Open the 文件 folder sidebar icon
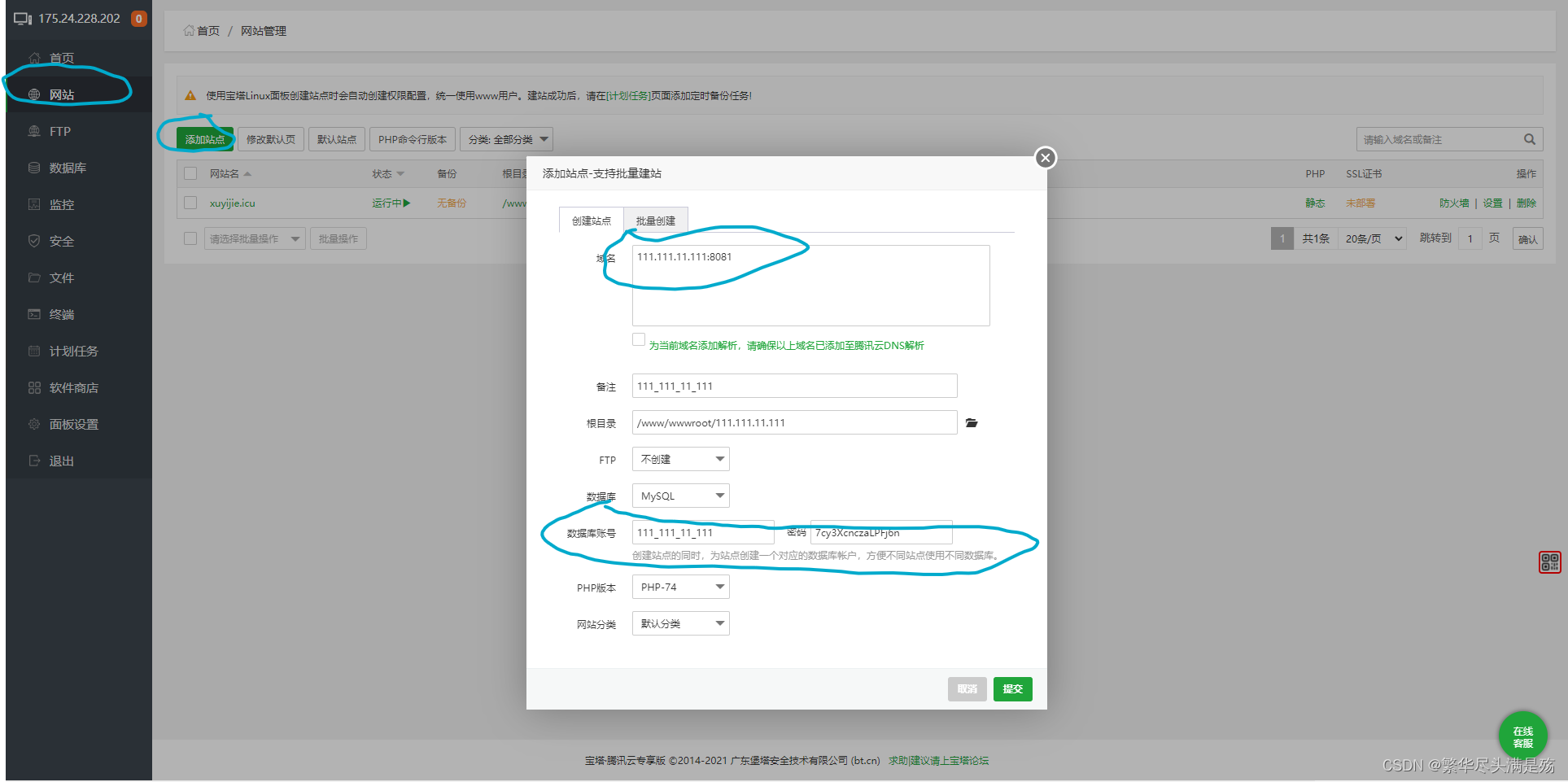Image resolution: width=1568 pixels, height=782 pixels. (x=34, y=277)
